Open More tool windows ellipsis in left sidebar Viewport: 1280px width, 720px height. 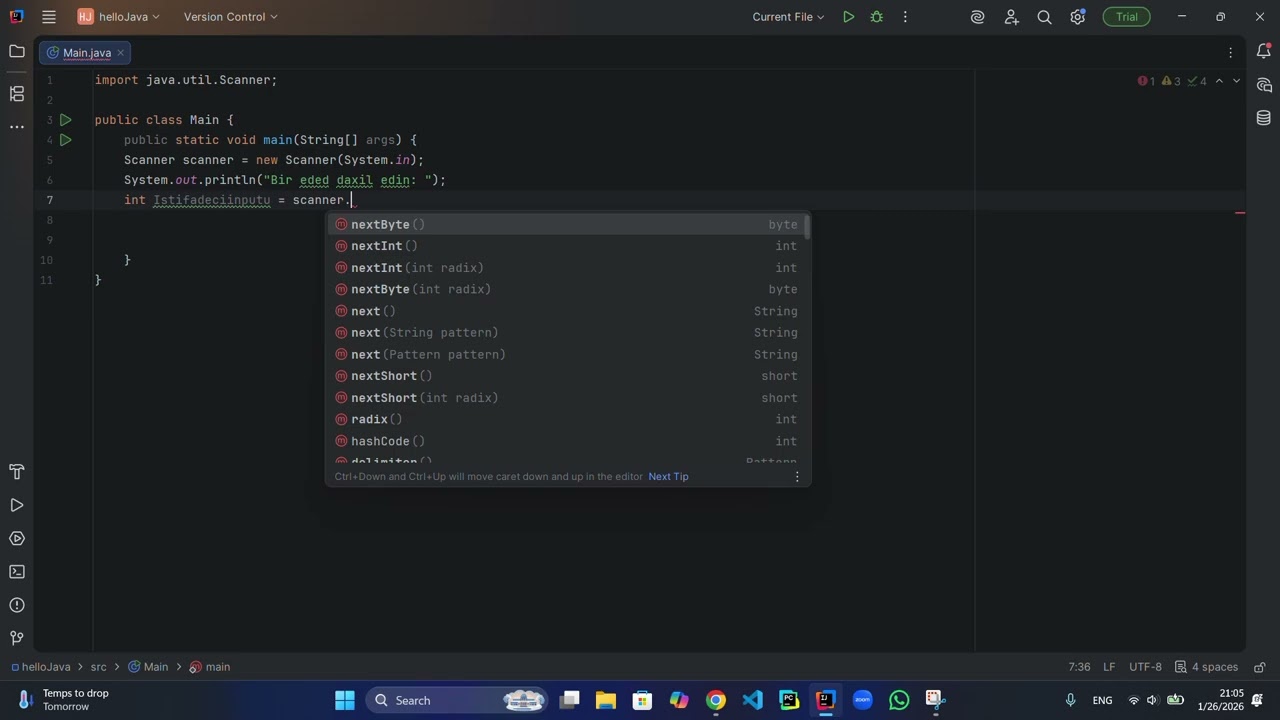pos(17,127)
